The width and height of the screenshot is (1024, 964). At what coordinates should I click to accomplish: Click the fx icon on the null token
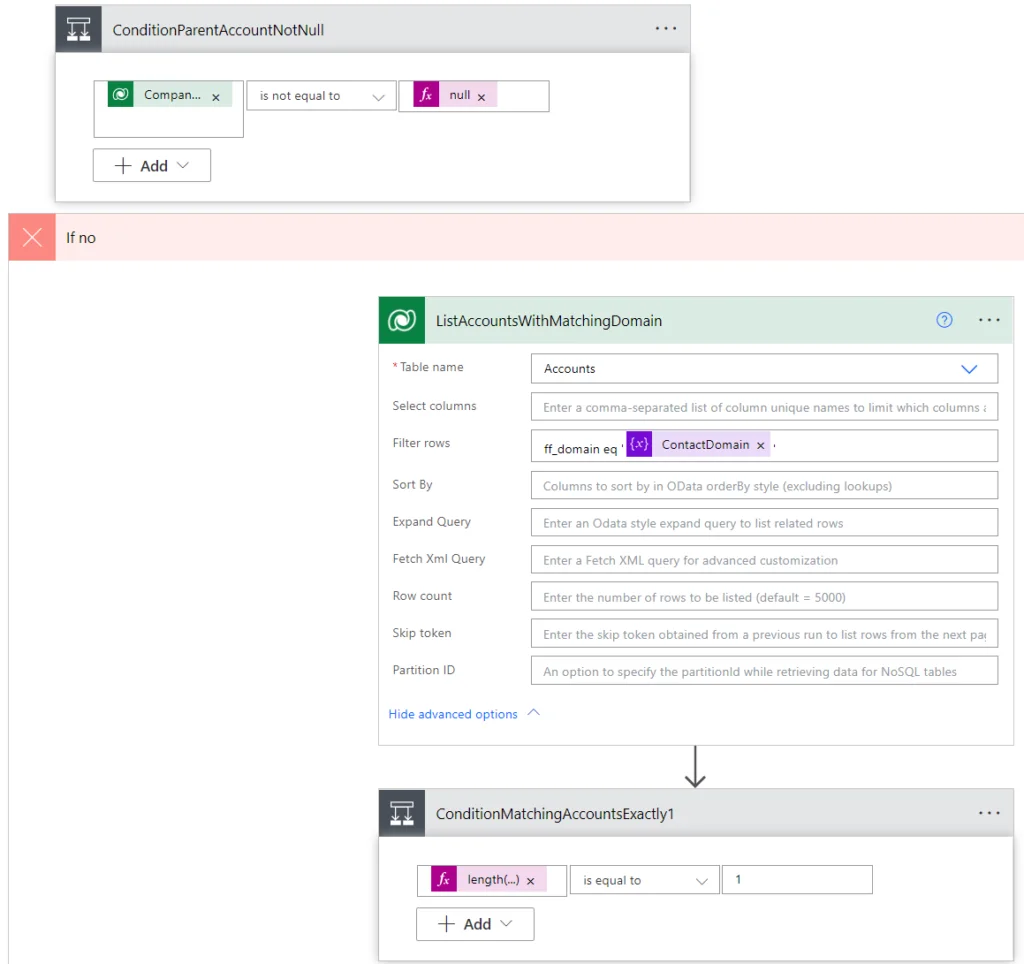click(428, 95)
